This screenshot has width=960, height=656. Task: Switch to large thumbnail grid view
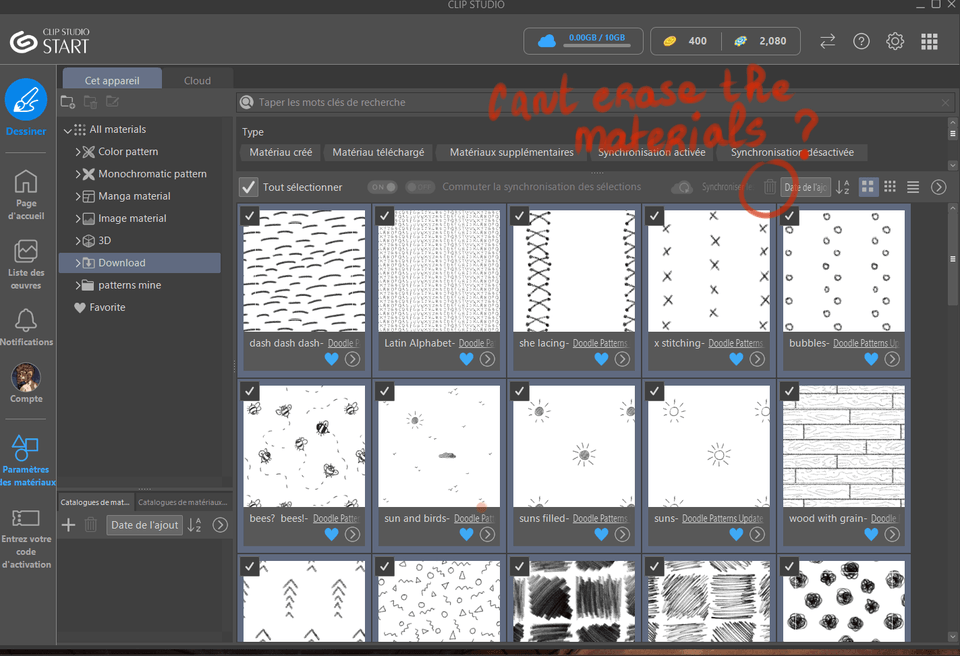868,187
